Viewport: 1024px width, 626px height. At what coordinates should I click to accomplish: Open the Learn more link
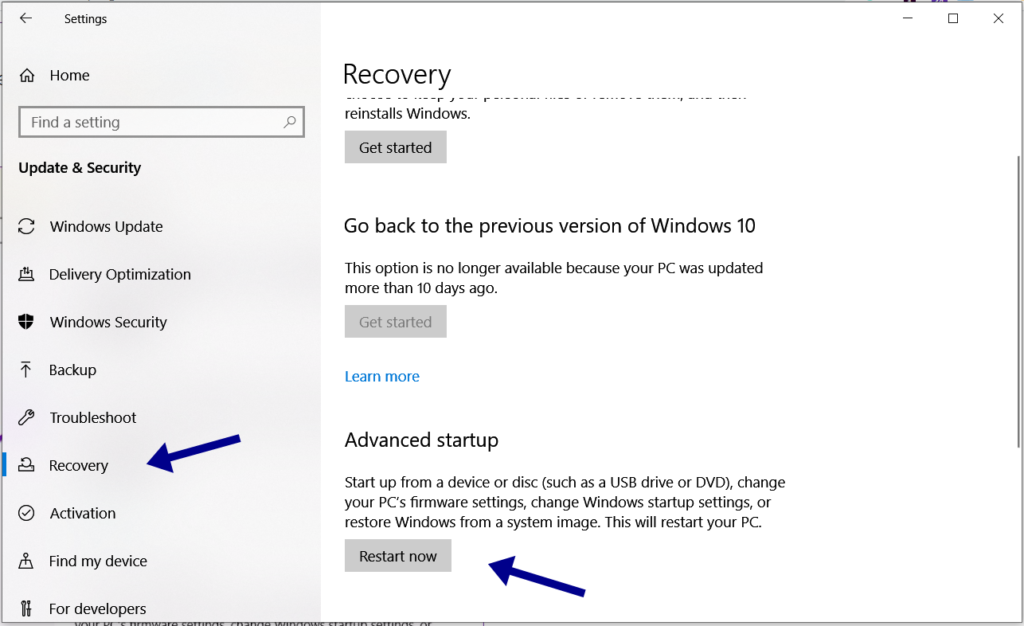(382, 376)
